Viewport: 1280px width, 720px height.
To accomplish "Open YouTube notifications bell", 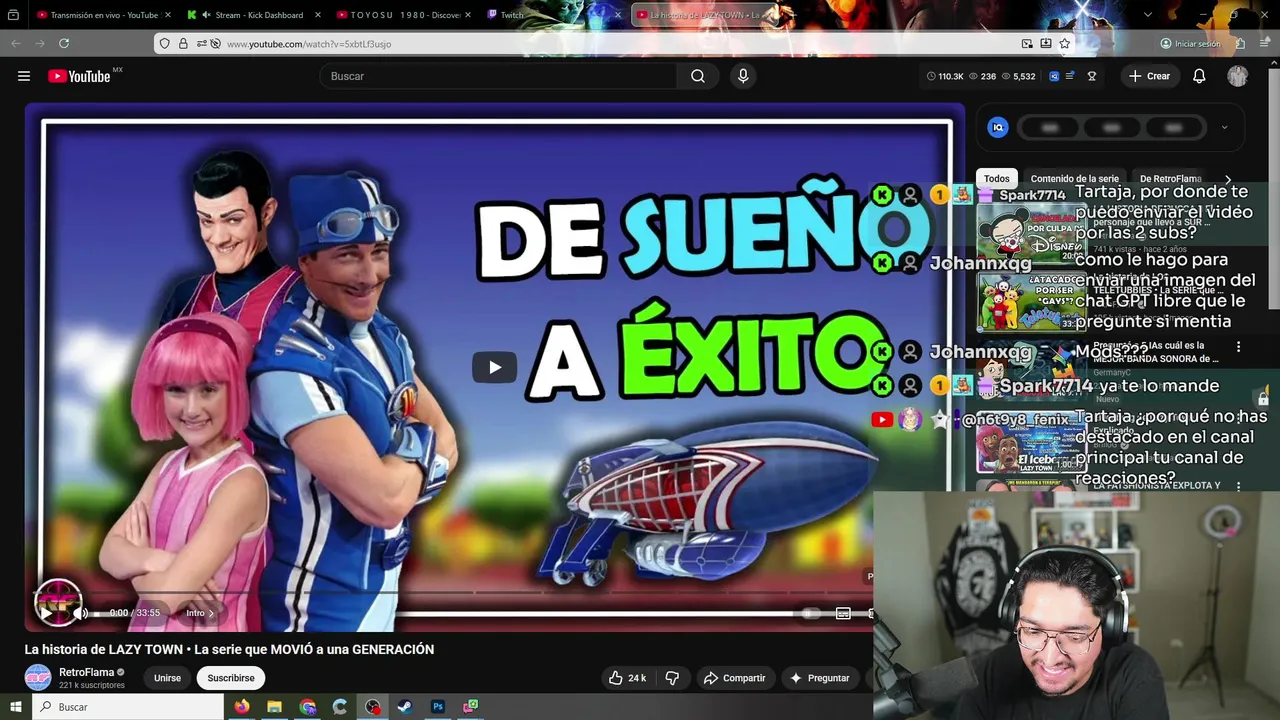I will pos(1199,76).
